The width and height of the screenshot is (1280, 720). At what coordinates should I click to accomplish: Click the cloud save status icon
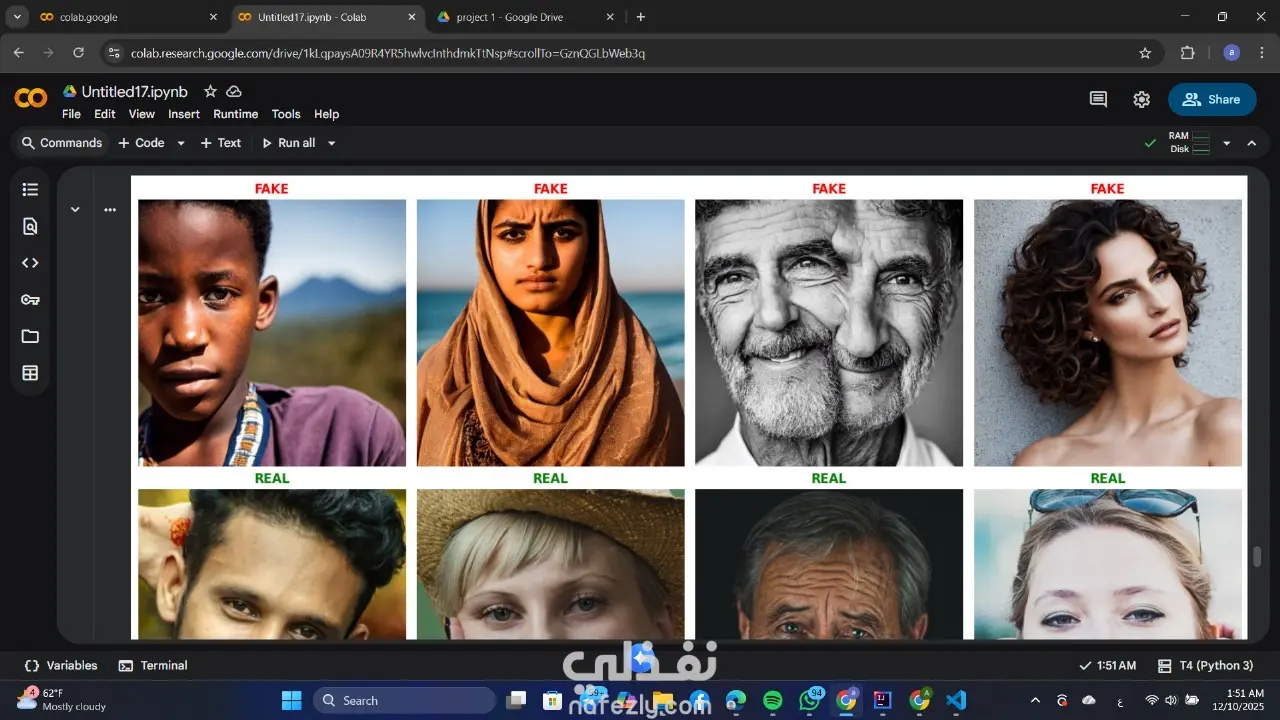click(x=234, y=91)
